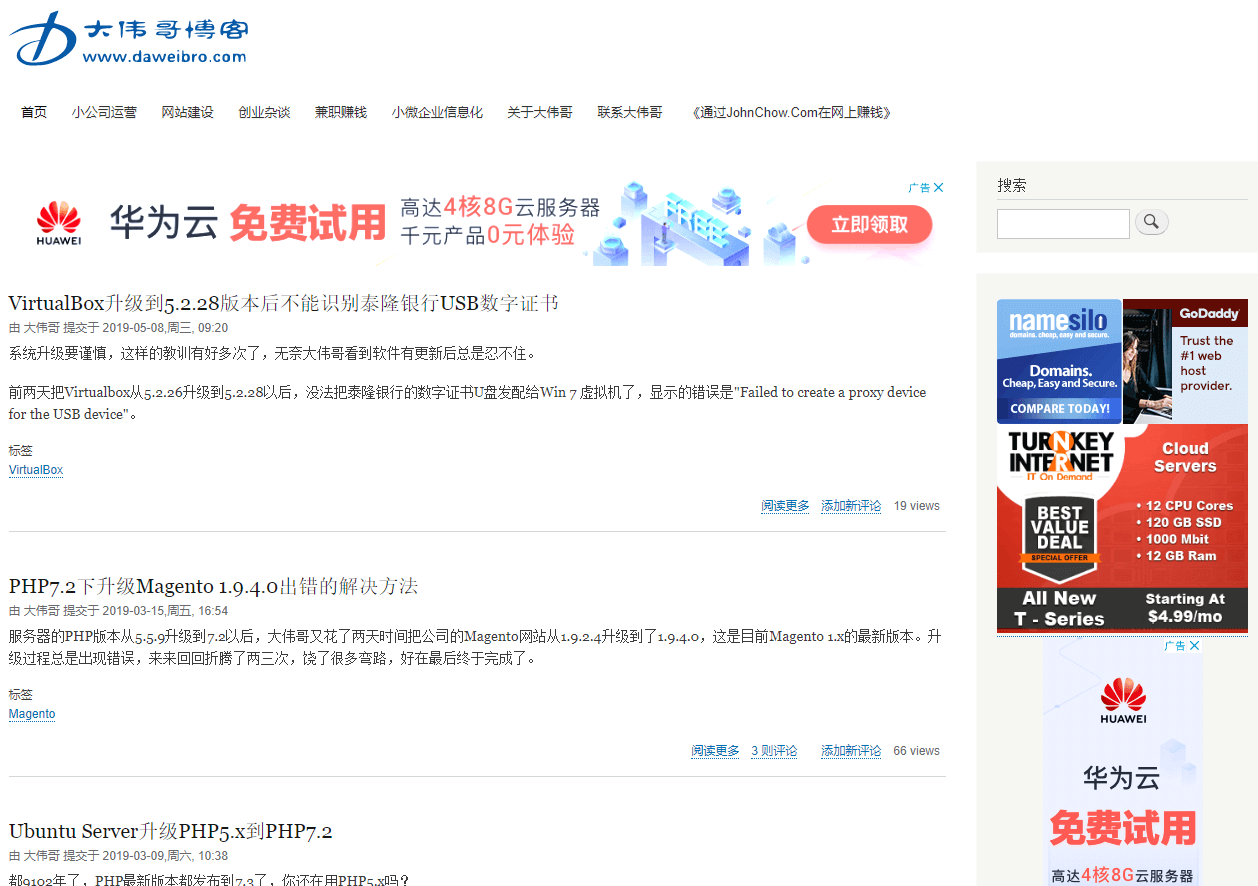The height and width of the screenshot is (886, 1258).
Task: Open the Turnkey Internet cloud servers ad
Action: click(x=1122, y=528)
